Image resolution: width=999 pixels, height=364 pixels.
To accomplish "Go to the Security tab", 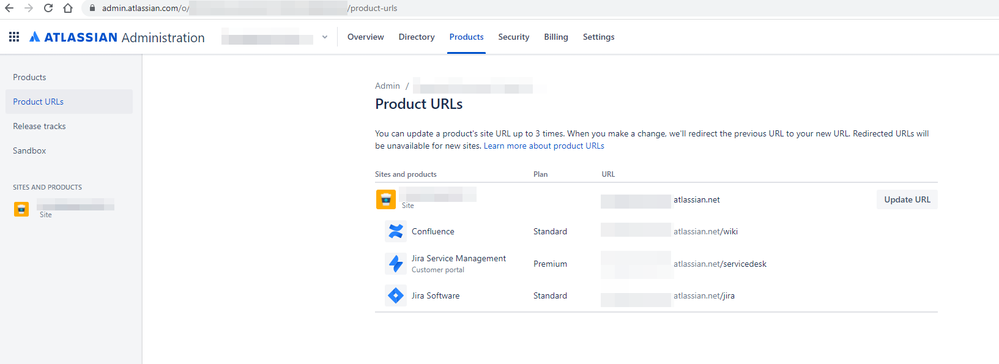I will tap(514, 37).
